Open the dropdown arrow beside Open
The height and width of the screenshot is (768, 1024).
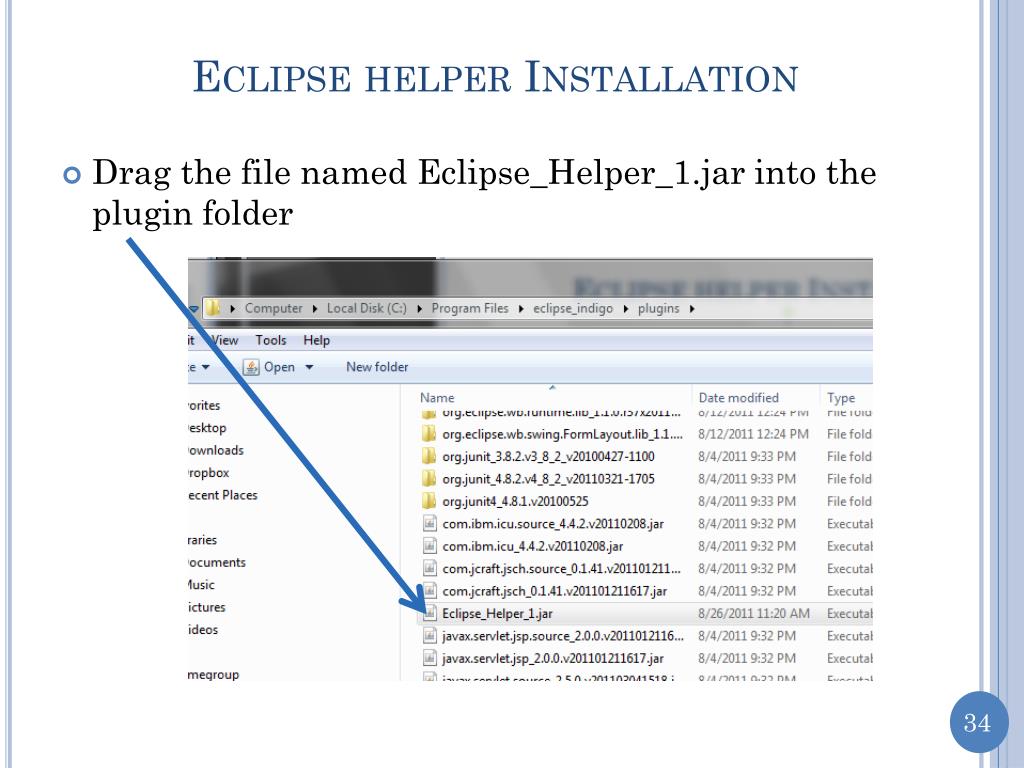tap(309, 367)
